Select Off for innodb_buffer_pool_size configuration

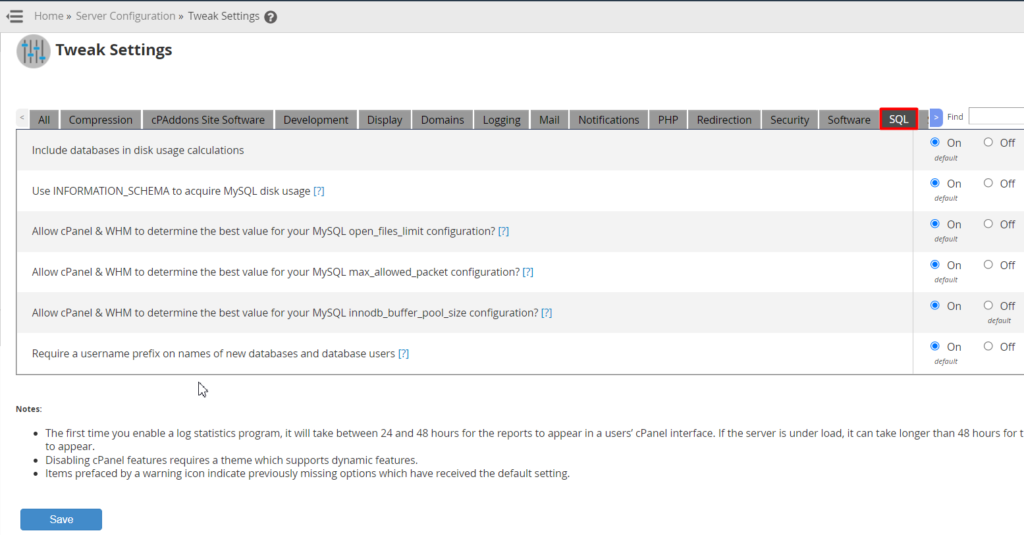pyautogui.click(x=988, y=306)
